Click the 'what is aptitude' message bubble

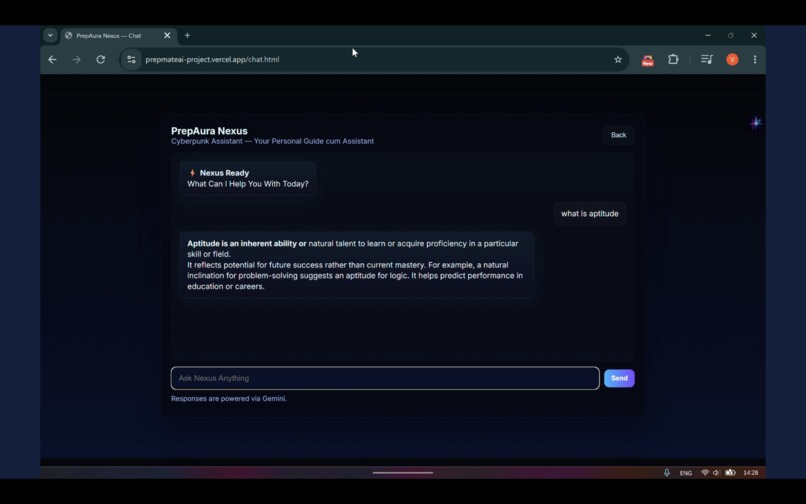[x=590, y=213]
